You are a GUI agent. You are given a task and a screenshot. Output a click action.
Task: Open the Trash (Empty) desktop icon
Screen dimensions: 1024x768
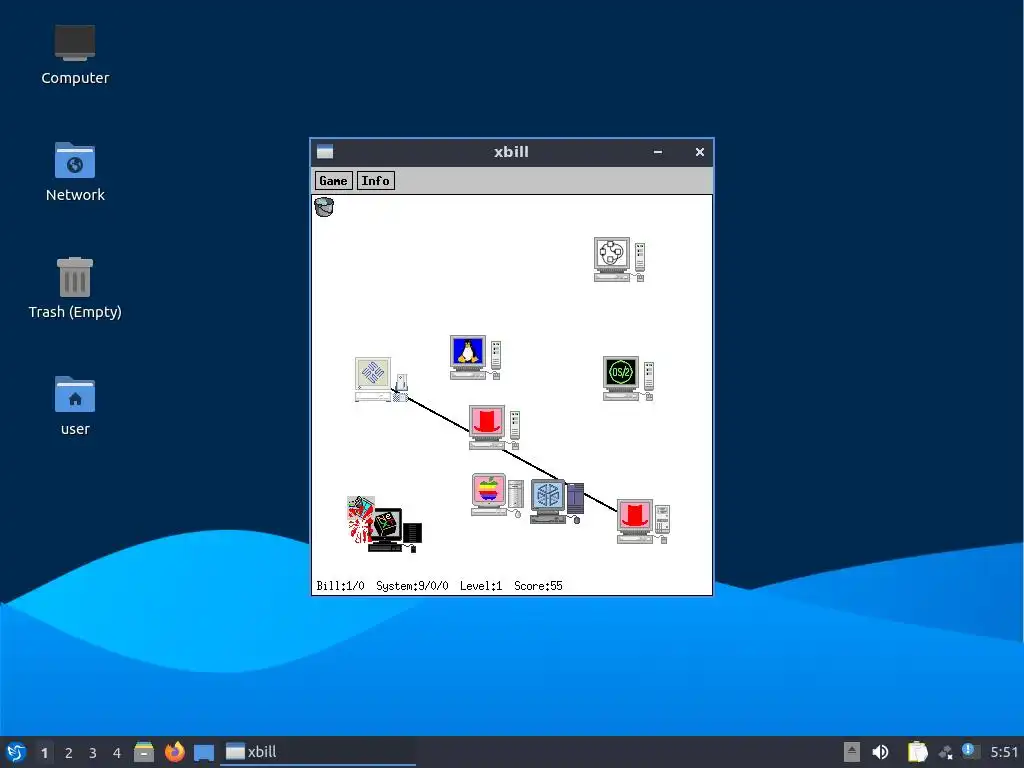pos(75,288)
